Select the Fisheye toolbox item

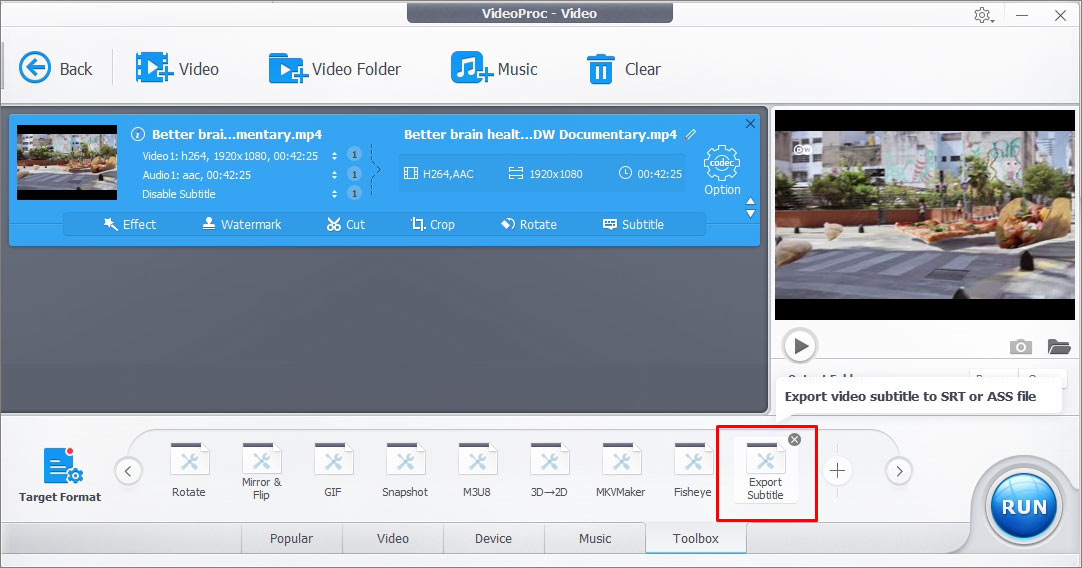tap(693, 471)
